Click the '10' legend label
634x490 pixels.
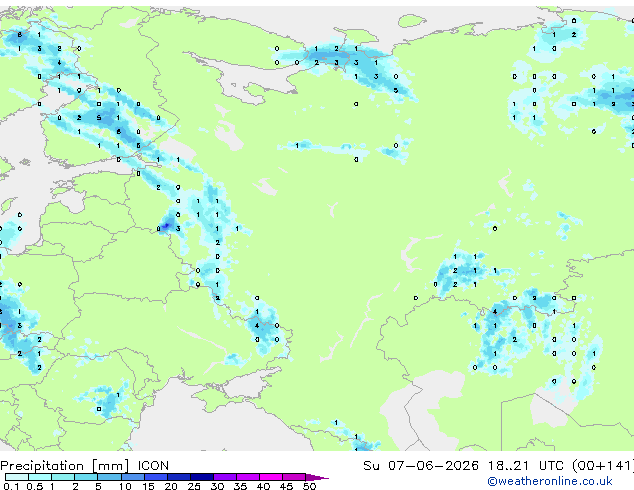pyautogui.click(x=125, y=486)
